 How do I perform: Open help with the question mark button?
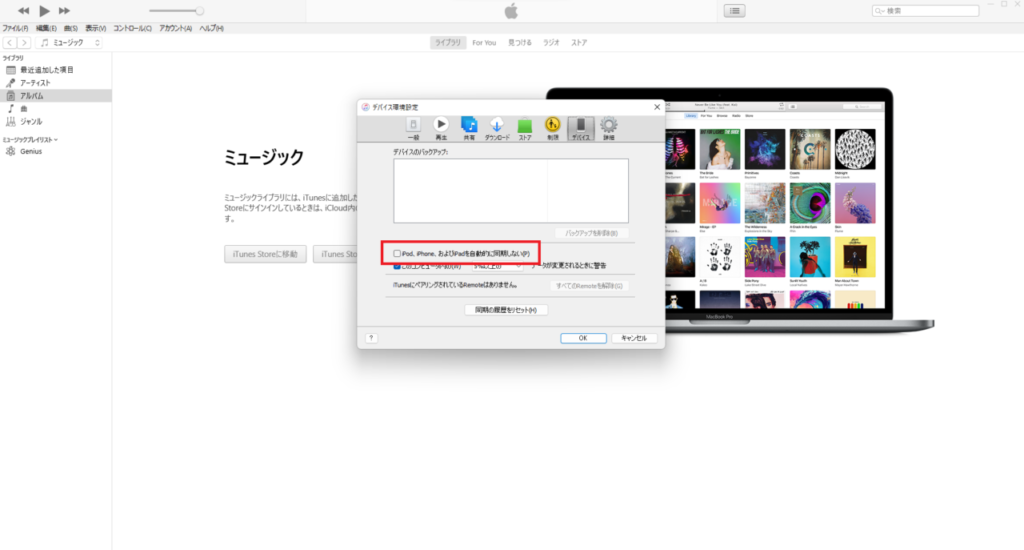[x=371, y=338]
